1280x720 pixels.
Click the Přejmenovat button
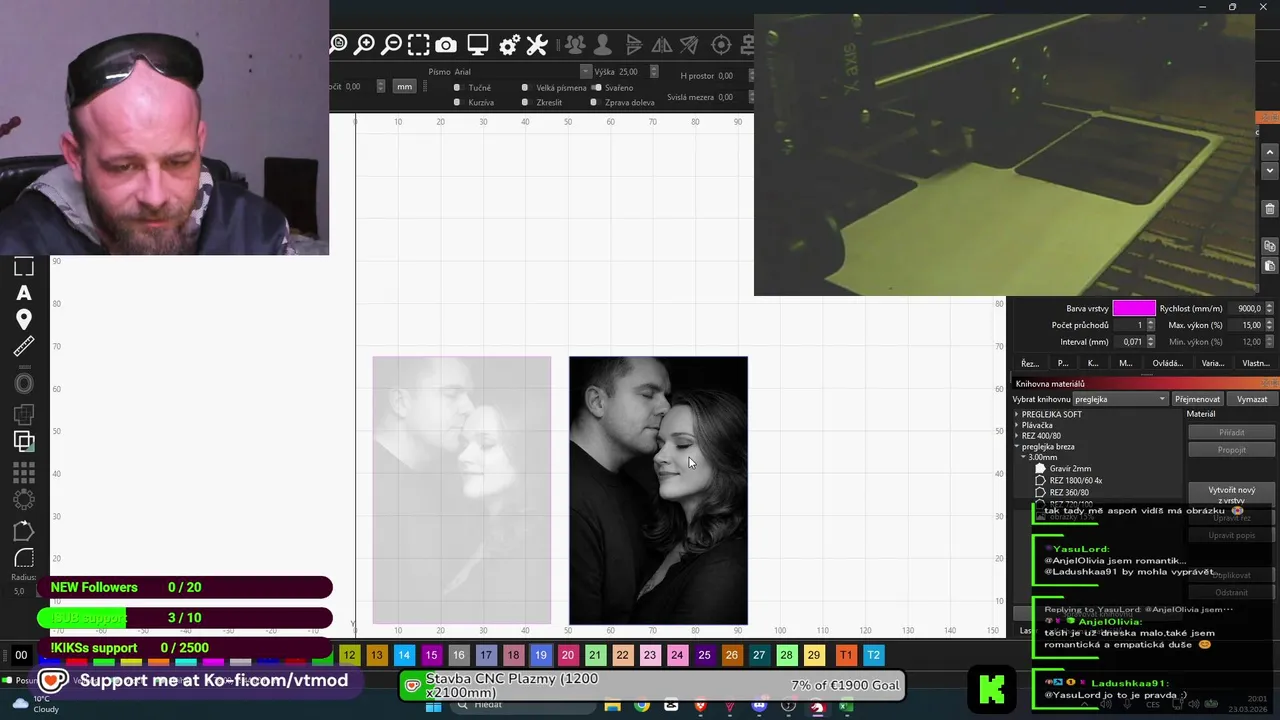click(x=1197, y=399)
